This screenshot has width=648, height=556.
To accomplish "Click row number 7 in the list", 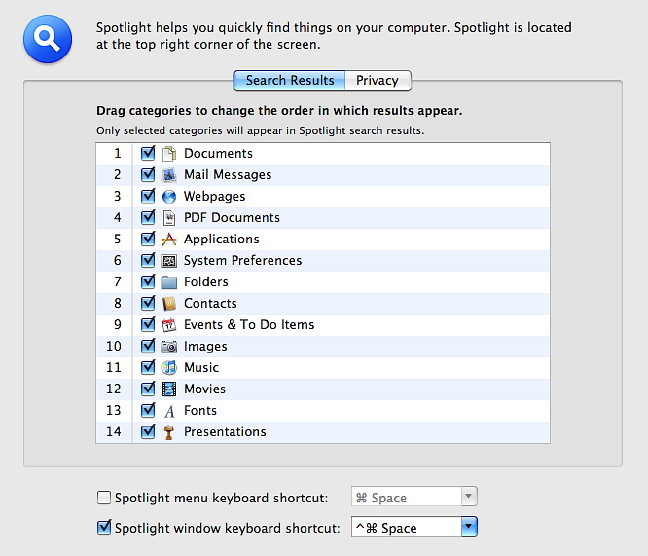I will (x=118, y=282).
